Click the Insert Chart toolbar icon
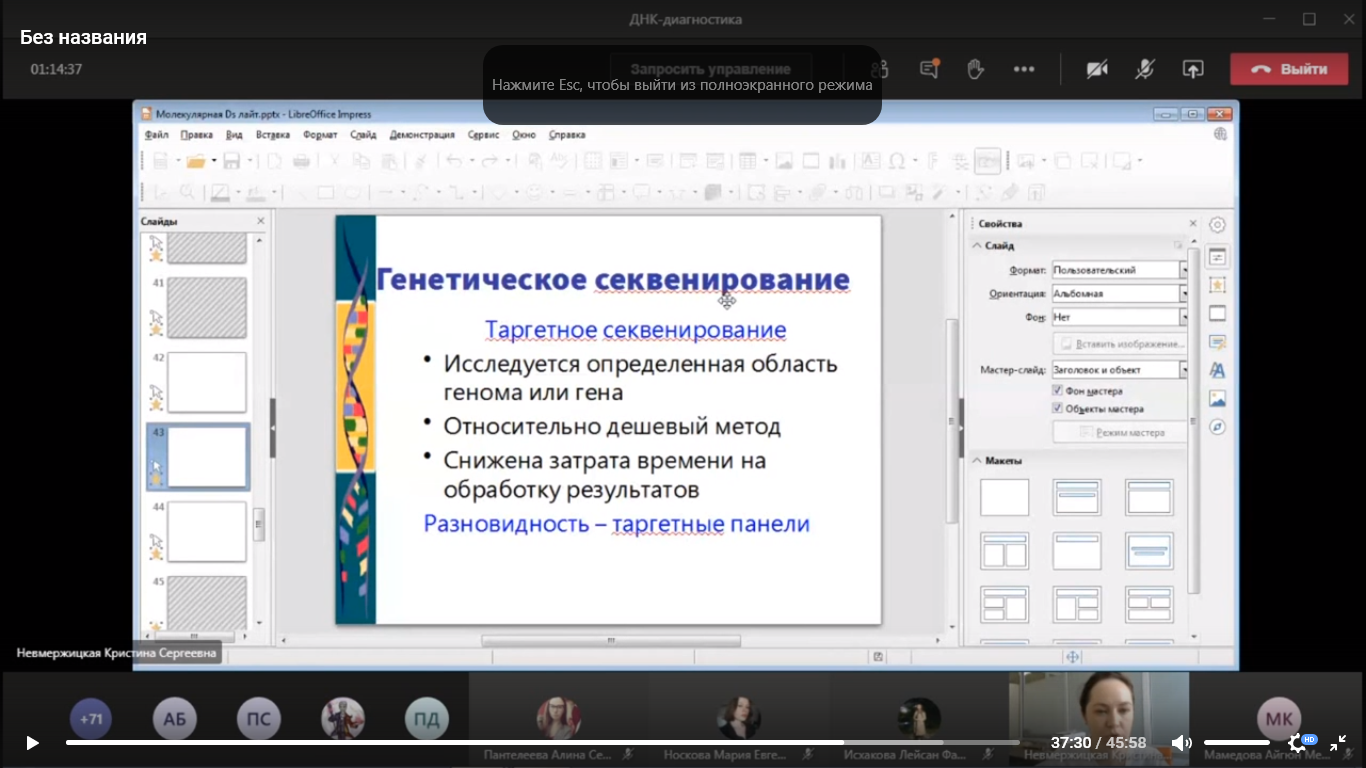 838,161
